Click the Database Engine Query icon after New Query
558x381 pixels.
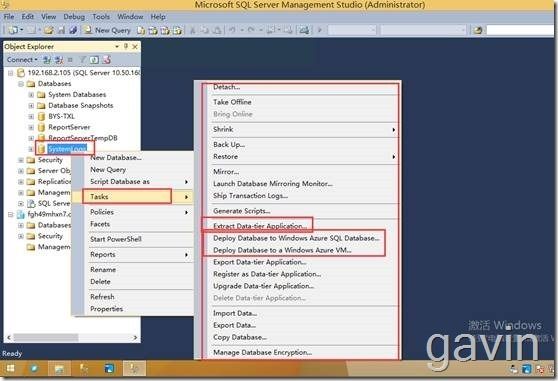141,31
